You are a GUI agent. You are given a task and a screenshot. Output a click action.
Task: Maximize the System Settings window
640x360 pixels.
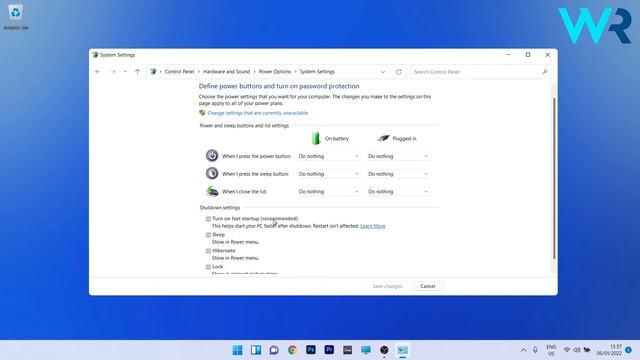[528, 55]
